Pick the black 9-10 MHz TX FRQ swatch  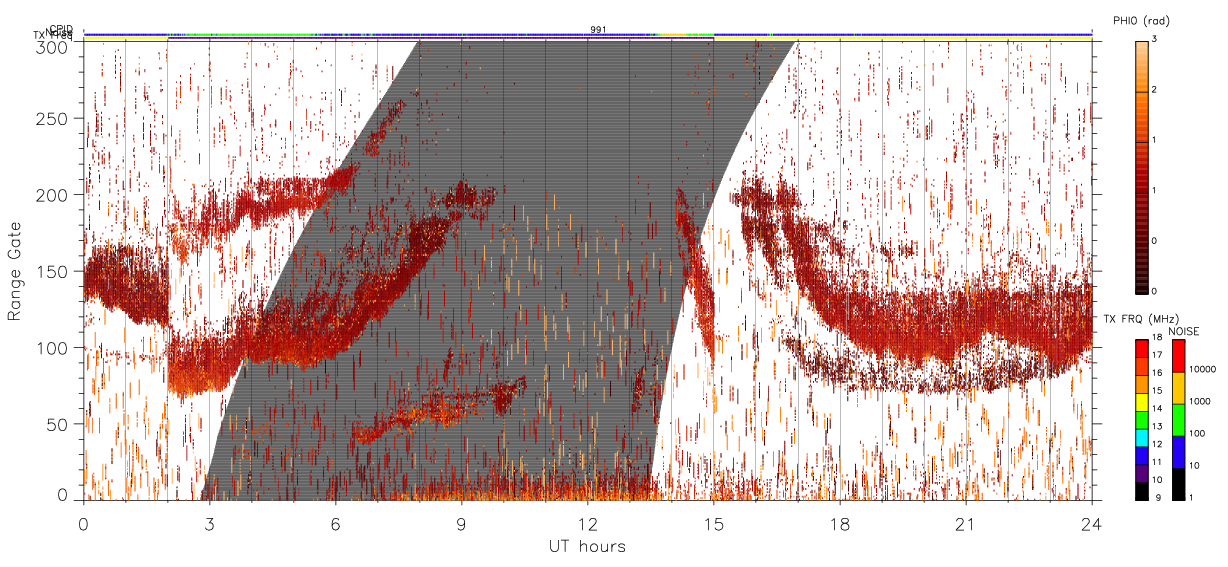click(1141, 490)
